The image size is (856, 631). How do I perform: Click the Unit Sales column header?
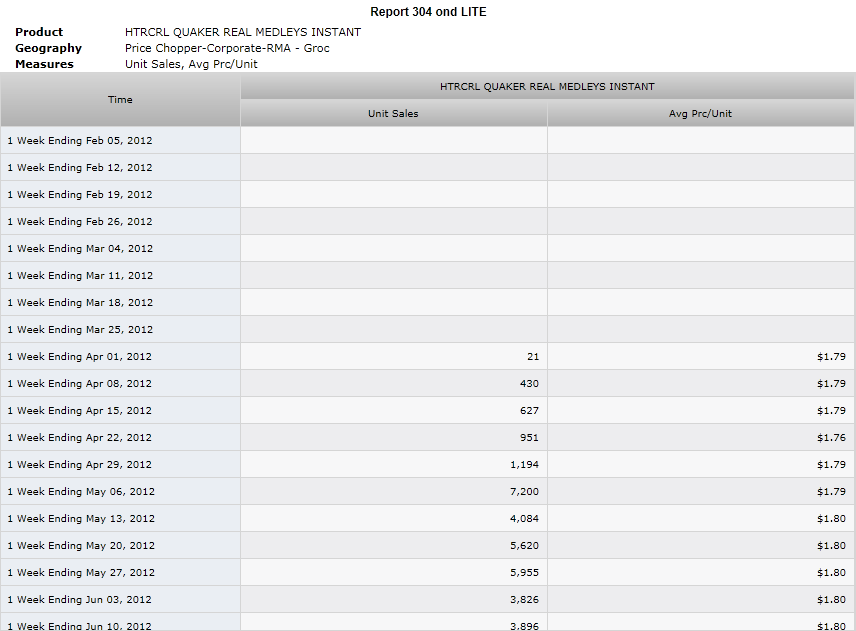pos(394,114)
